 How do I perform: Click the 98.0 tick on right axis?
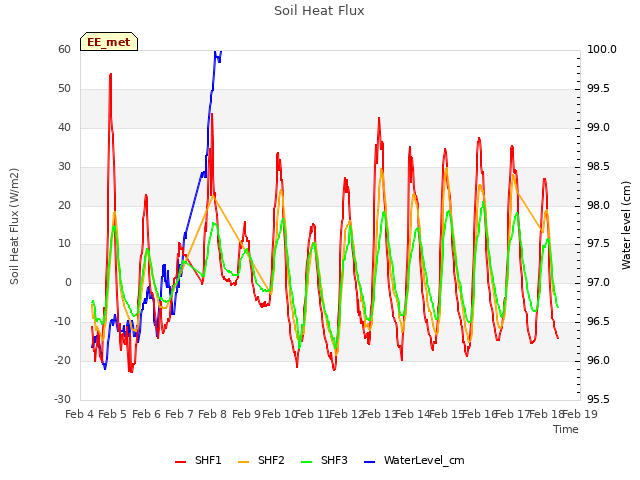598,205
